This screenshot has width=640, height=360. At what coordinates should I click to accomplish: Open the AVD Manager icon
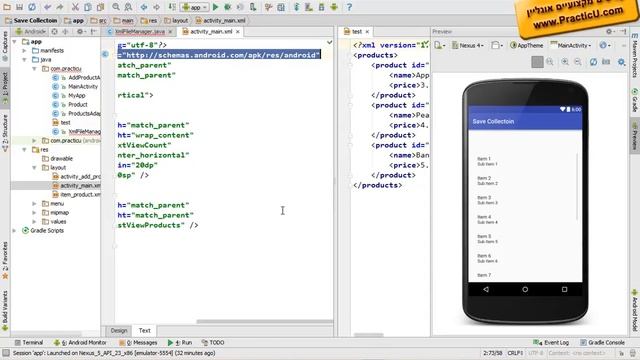tap(309, 7)
